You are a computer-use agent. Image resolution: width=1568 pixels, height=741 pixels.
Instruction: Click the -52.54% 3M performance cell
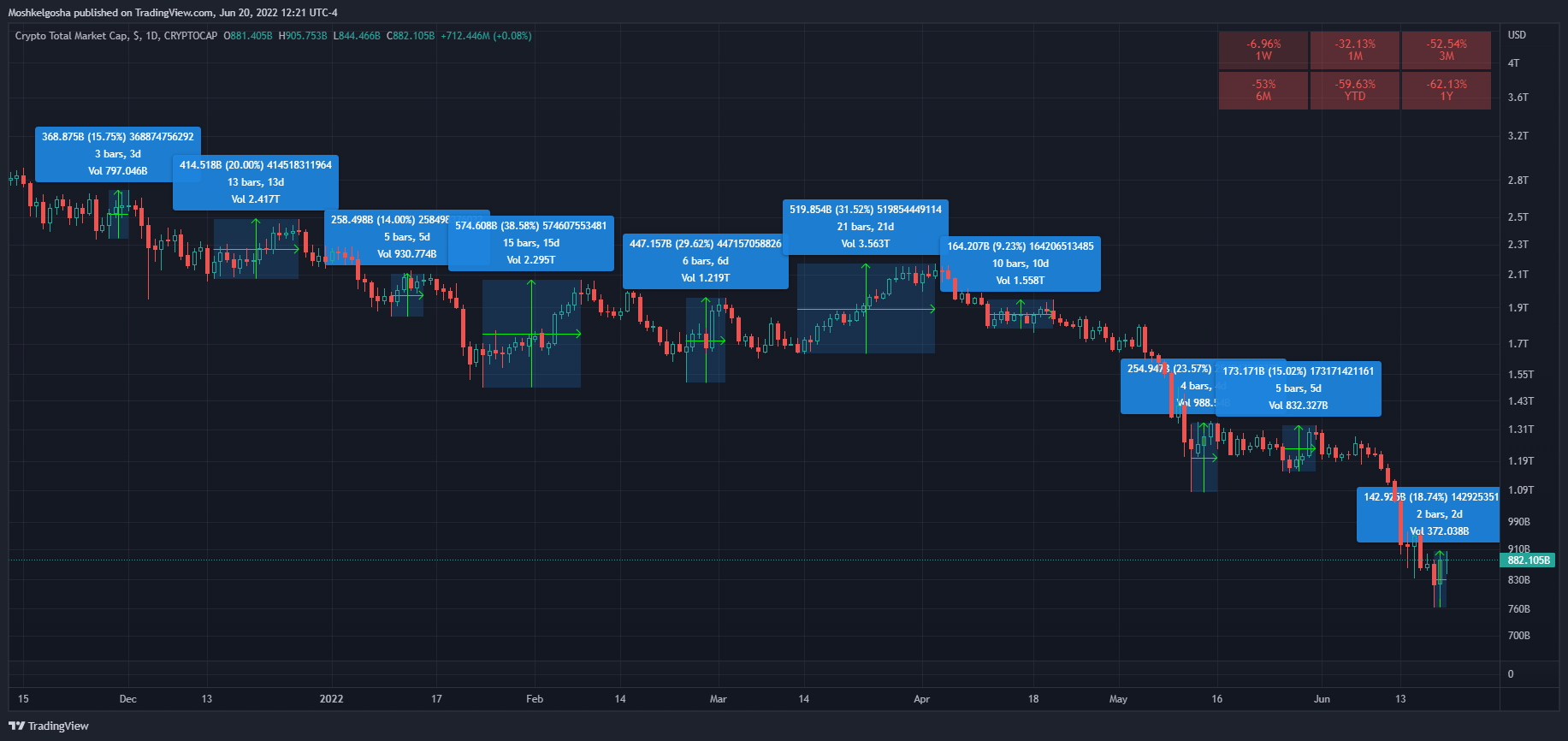pyautogui.click(x=1447, y=50)
